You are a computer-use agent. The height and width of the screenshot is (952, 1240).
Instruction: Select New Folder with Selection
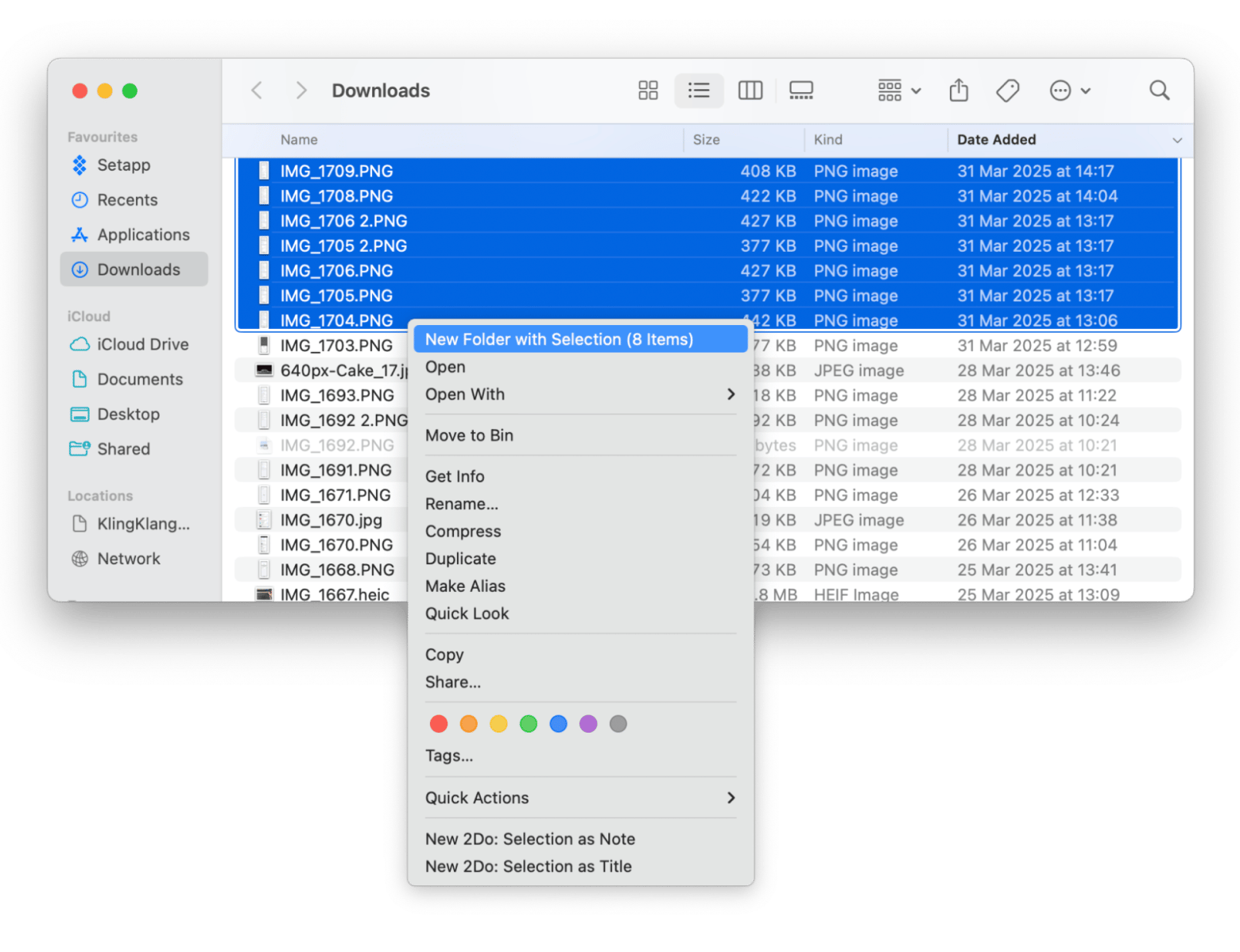click(x=560, y=339)
